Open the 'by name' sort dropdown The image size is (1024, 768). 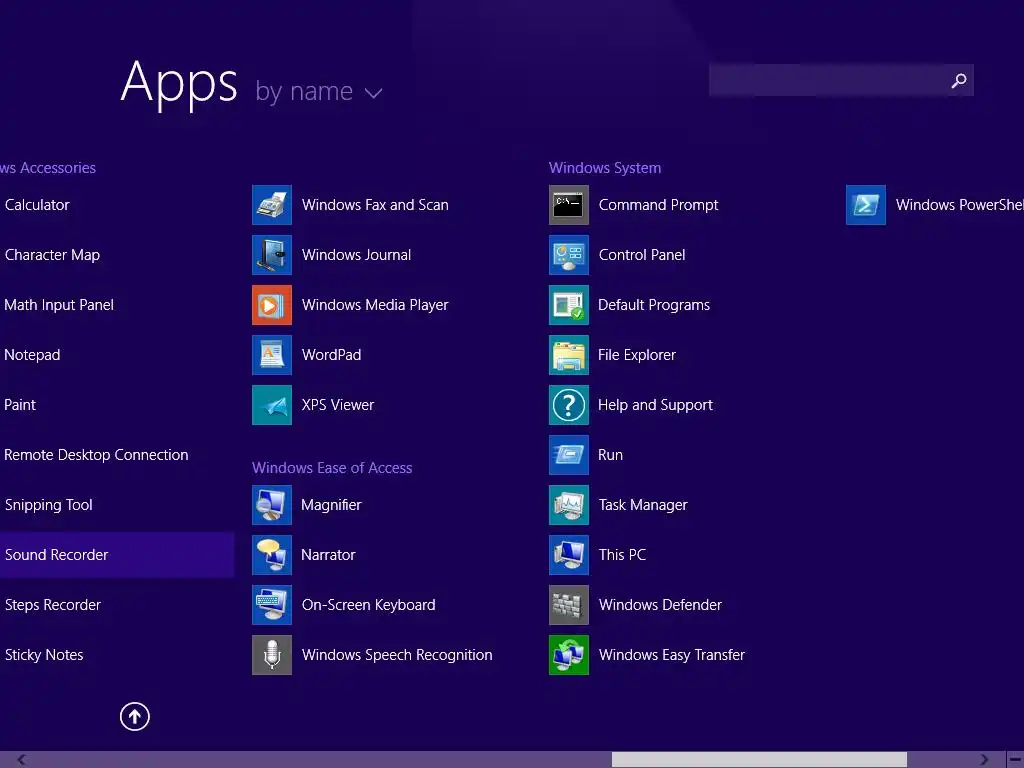pos(318,91)
